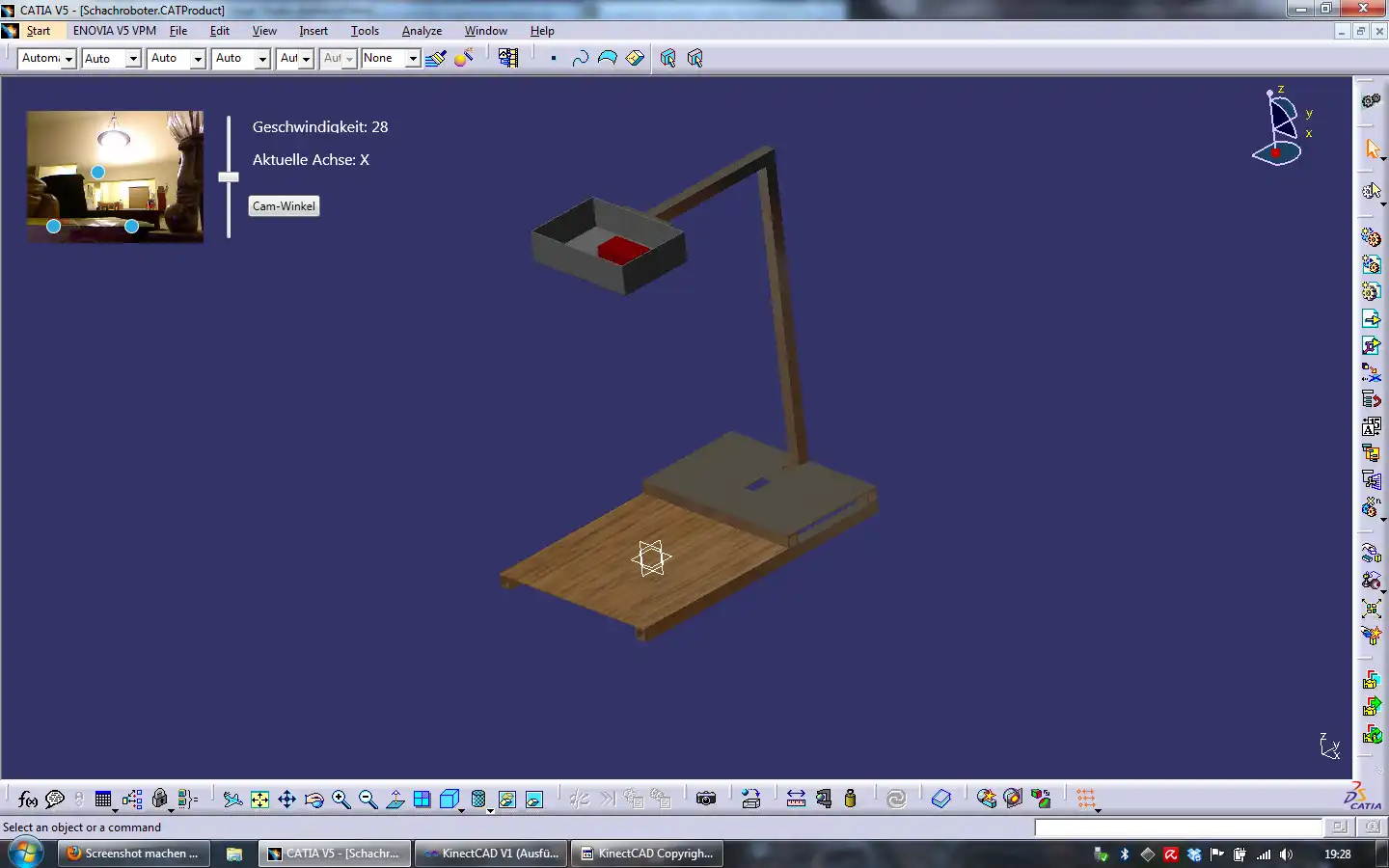Open the File menu
The image size is (1389, 868).
pos(178,31)
